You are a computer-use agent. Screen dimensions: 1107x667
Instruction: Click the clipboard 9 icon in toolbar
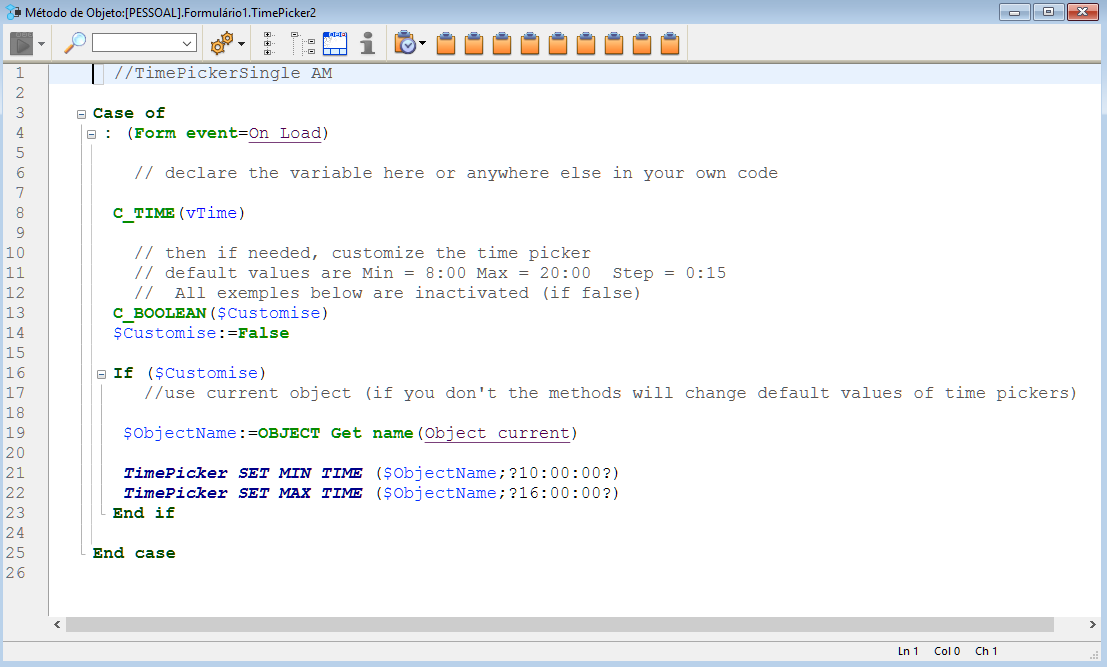(x=670, y=43)
